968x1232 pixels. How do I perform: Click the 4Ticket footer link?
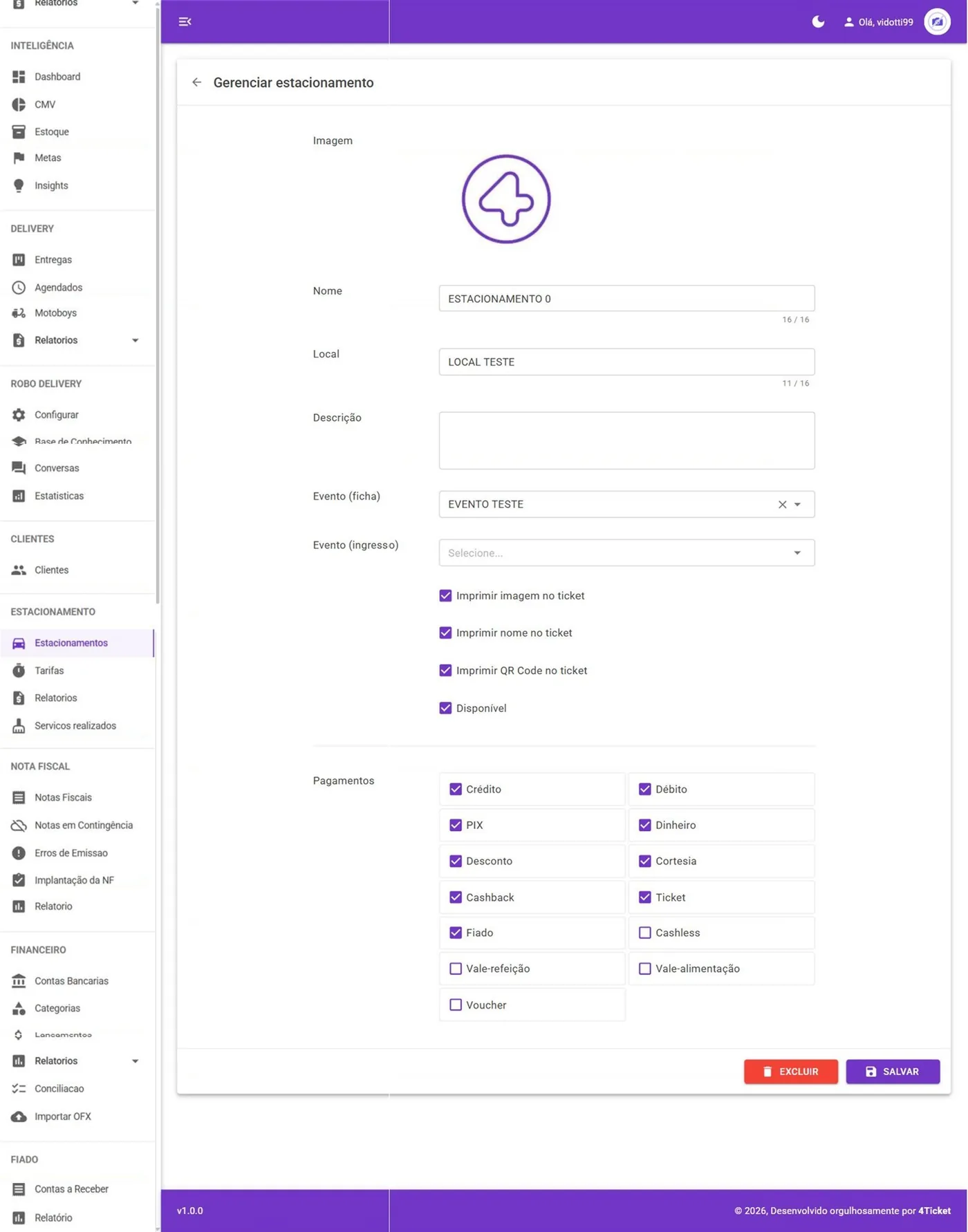tap(934, 1211)
